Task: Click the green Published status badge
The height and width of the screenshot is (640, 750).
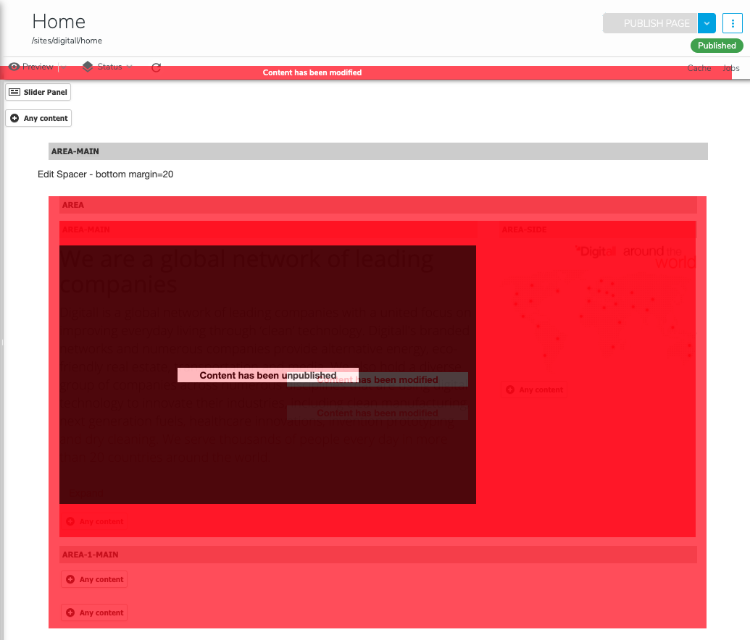Action: (717, 45)
